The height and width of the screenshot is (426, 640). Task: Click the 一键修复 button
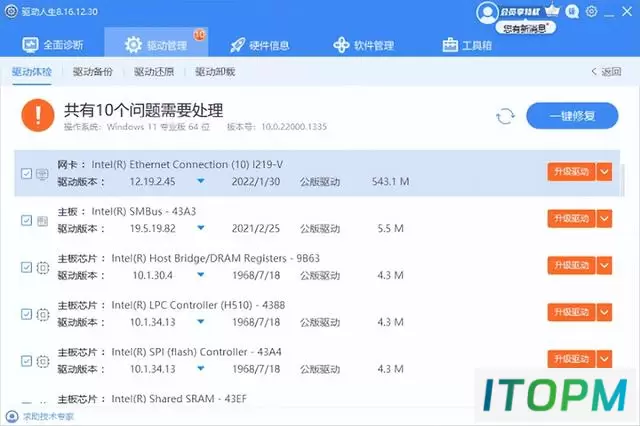572,116
